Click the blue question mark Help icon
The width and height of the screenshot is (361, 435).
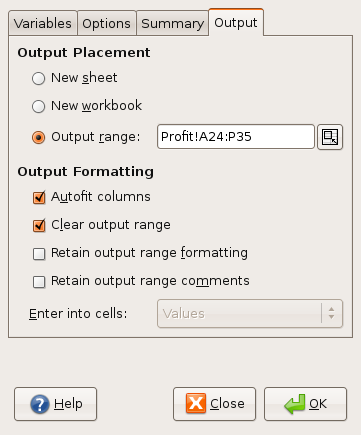40,404
